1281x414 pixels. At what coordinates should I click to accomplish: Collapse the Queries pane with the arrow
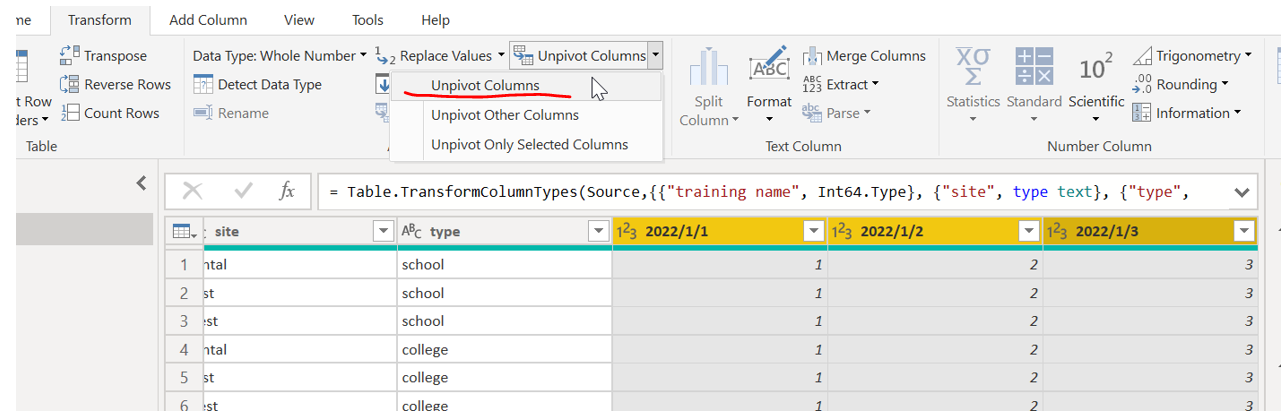[141, 183]
